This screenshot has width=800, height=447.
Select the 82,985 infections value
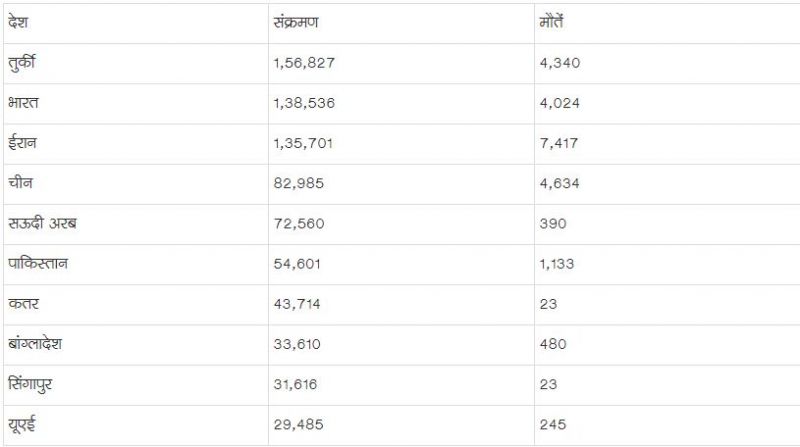(x=297, y=183)
